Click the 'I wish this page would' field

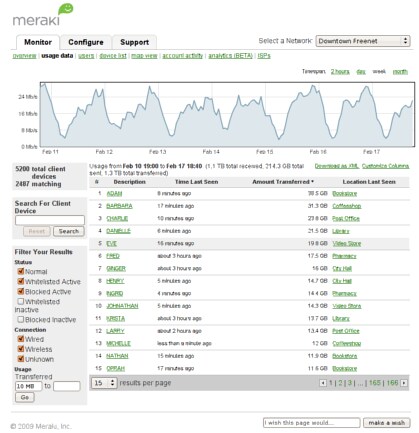tap(311, 423)
